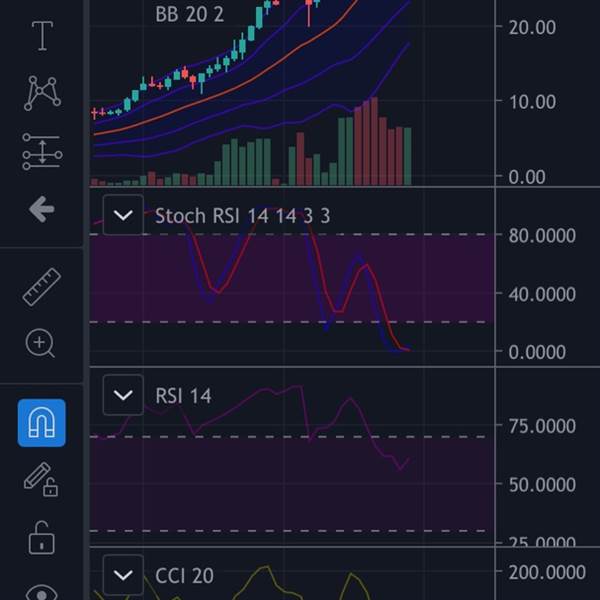The width and height of the screenshot is (600, 600).
Task: Click the Stoch RSI 14 14 3 3 label
Action: tap(243, 216)
